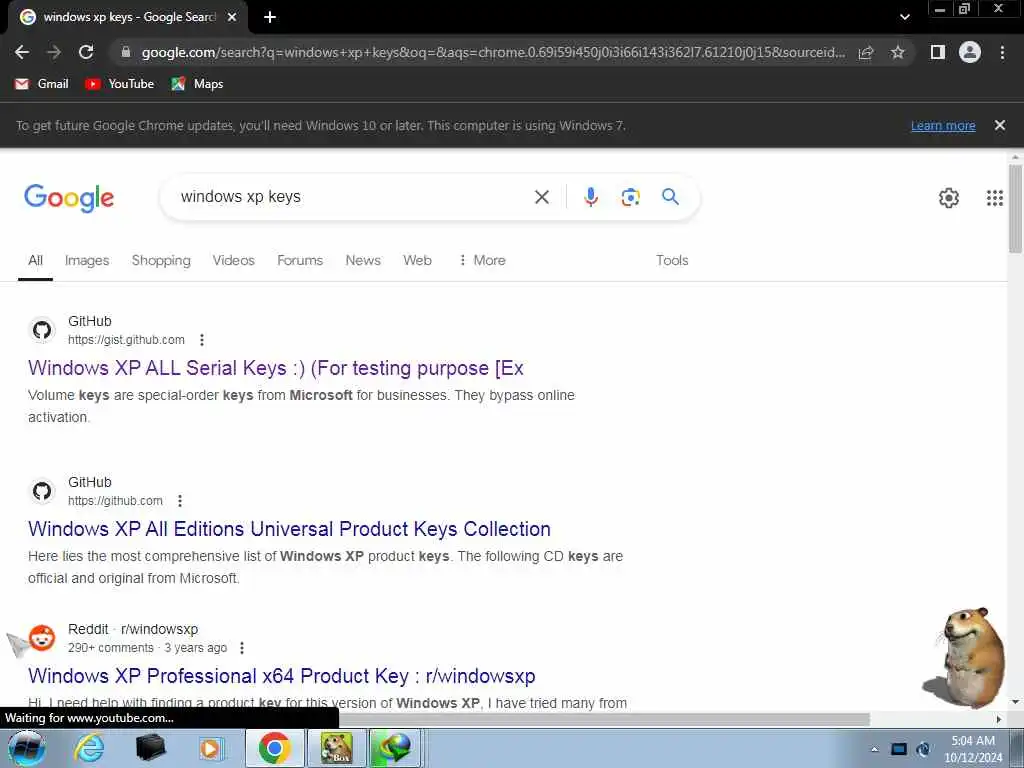Open Google quick settings gear
Viewport: 1024px width, 768px height.
(x=949, y=197)
